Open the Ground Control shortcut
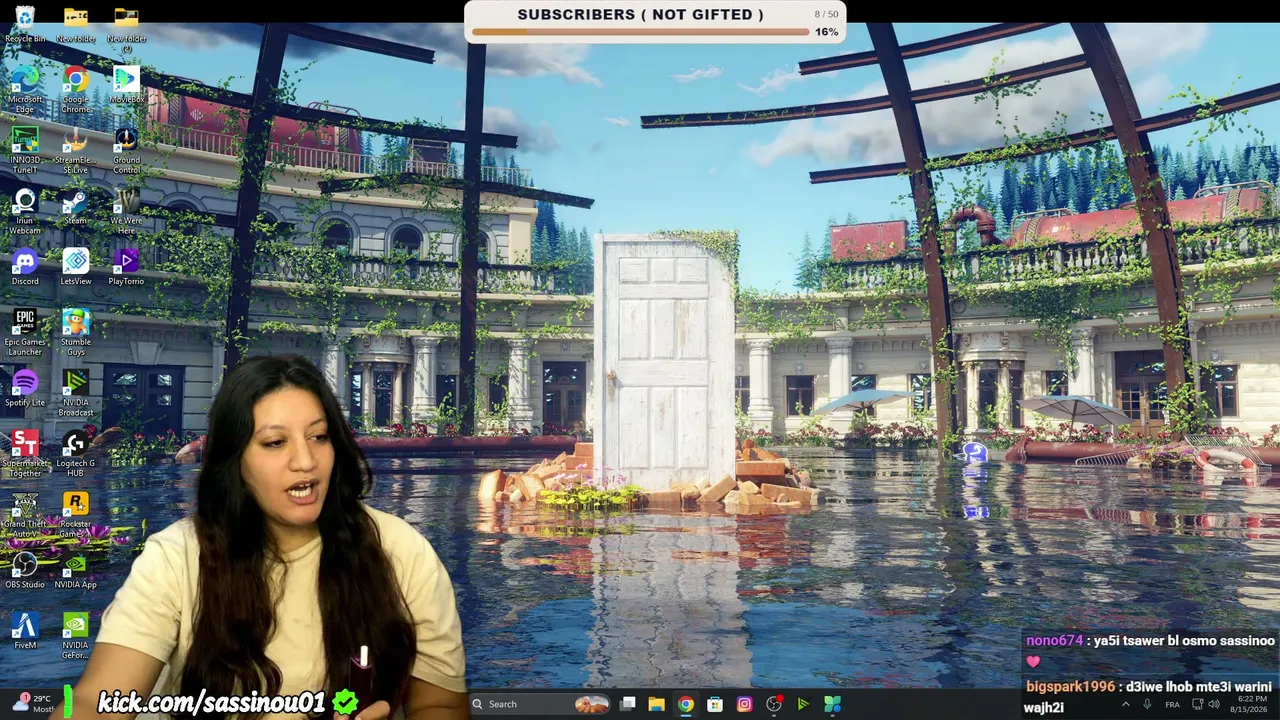This screenshot has height=720, width=1280. click(126, 150)
